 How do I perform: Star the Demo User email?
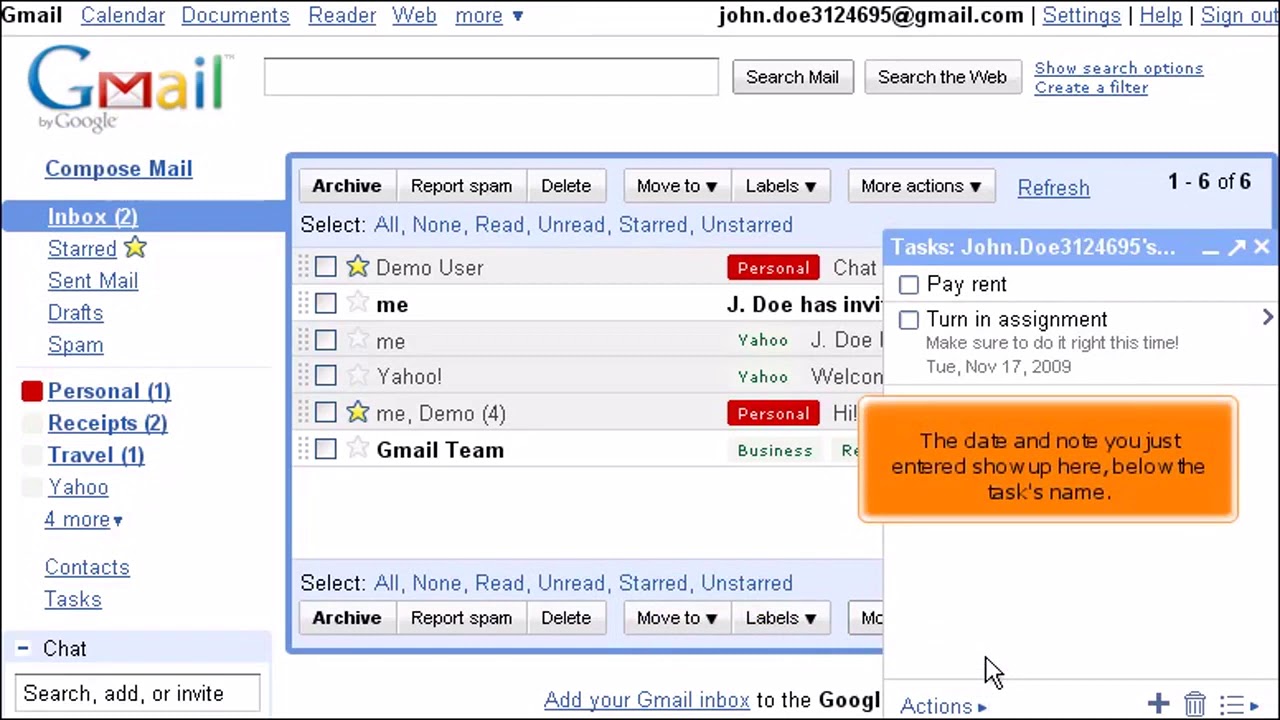tap(357, 267)
